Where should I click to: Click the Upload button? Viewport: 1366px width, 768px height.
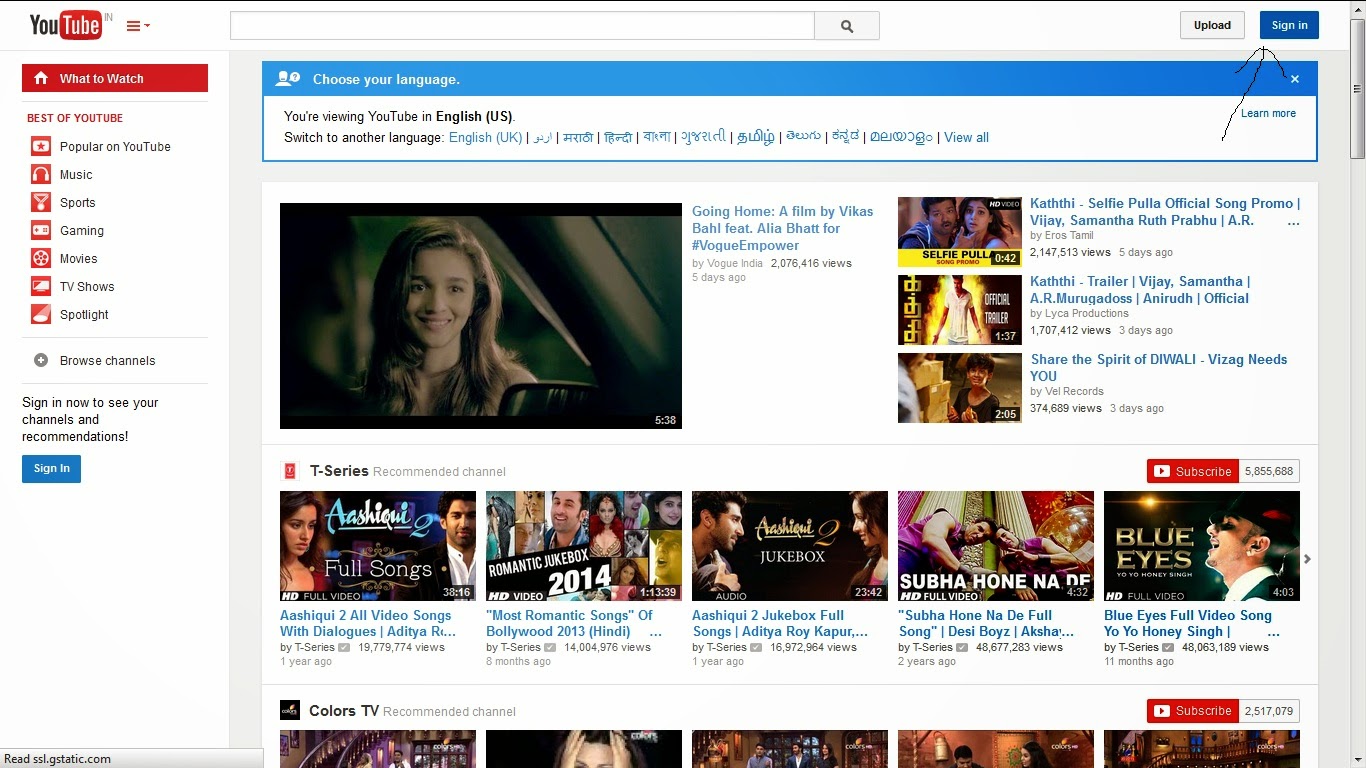click(1212, 25)
